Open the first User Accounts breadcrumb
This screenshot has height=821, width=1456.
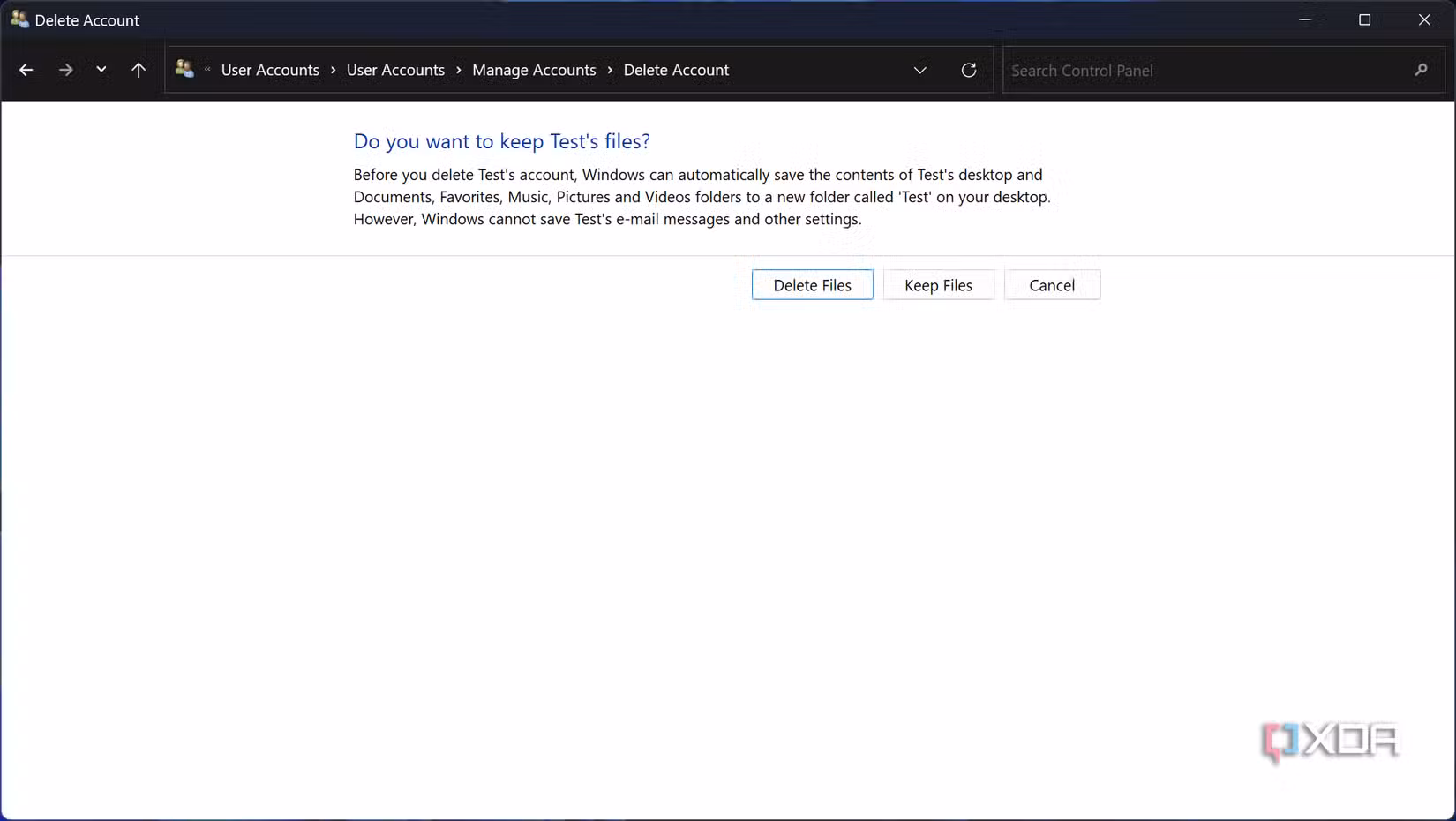270,70
